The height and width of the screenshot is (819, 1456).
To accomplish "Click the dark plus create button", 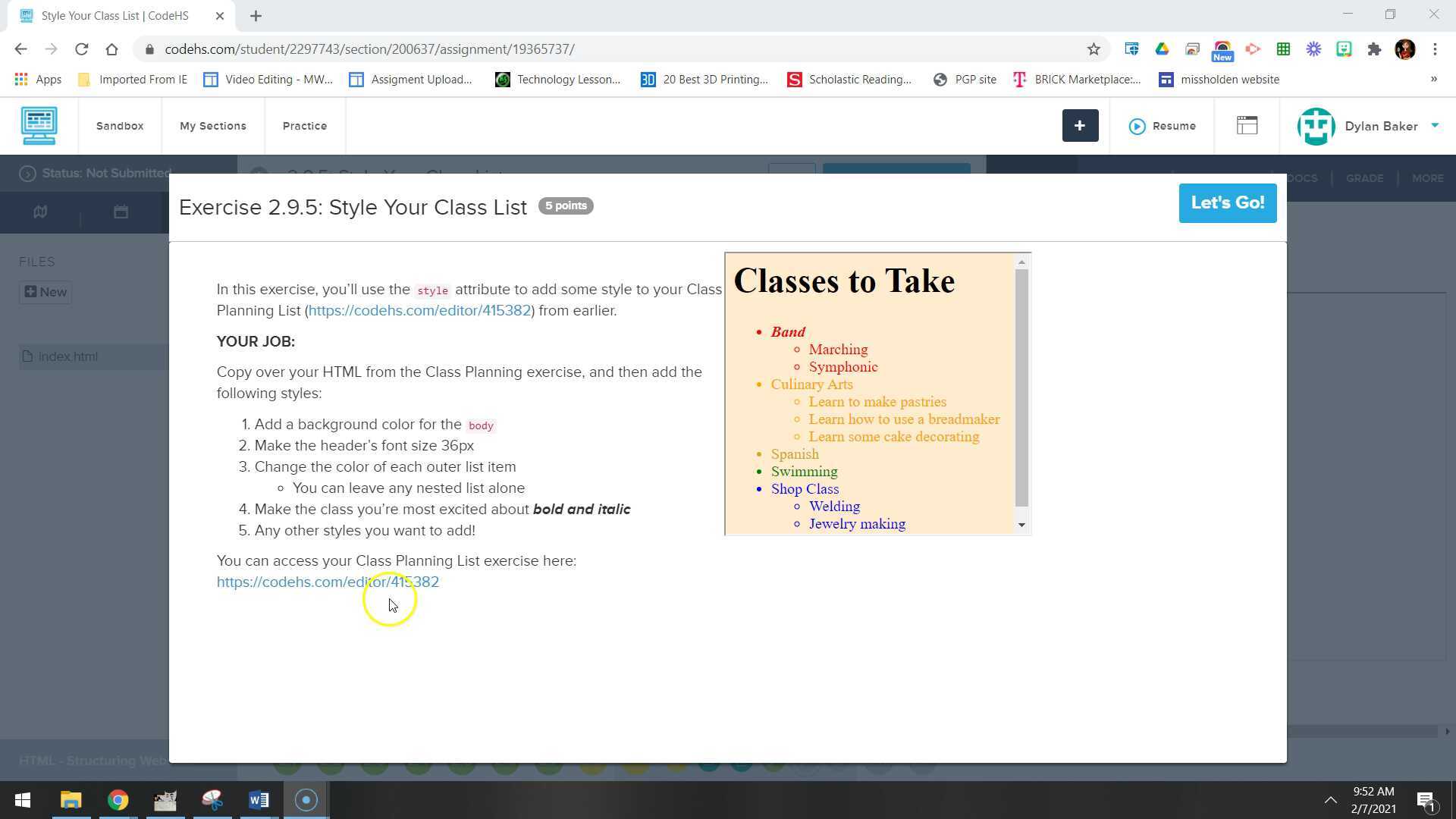I will (x=1080, y=126).
